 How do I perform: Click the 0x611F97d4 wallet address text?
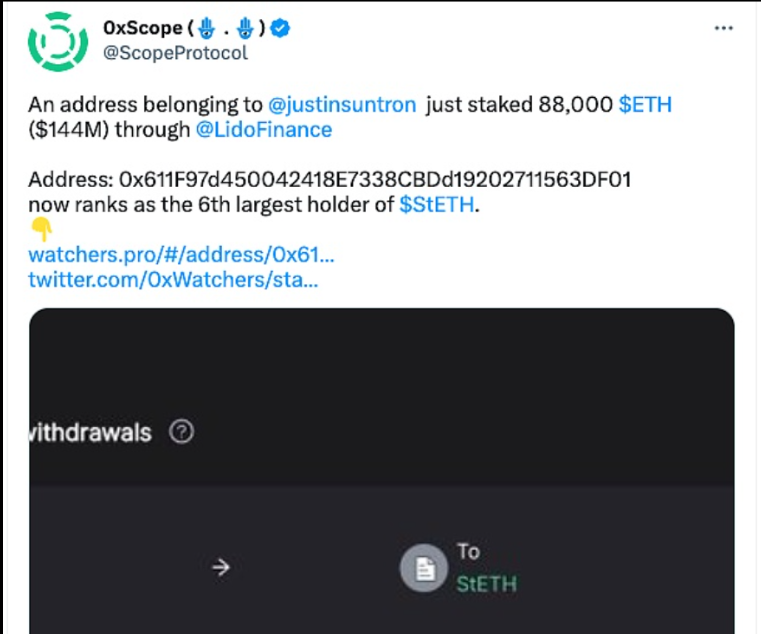[x=374, y=180]
